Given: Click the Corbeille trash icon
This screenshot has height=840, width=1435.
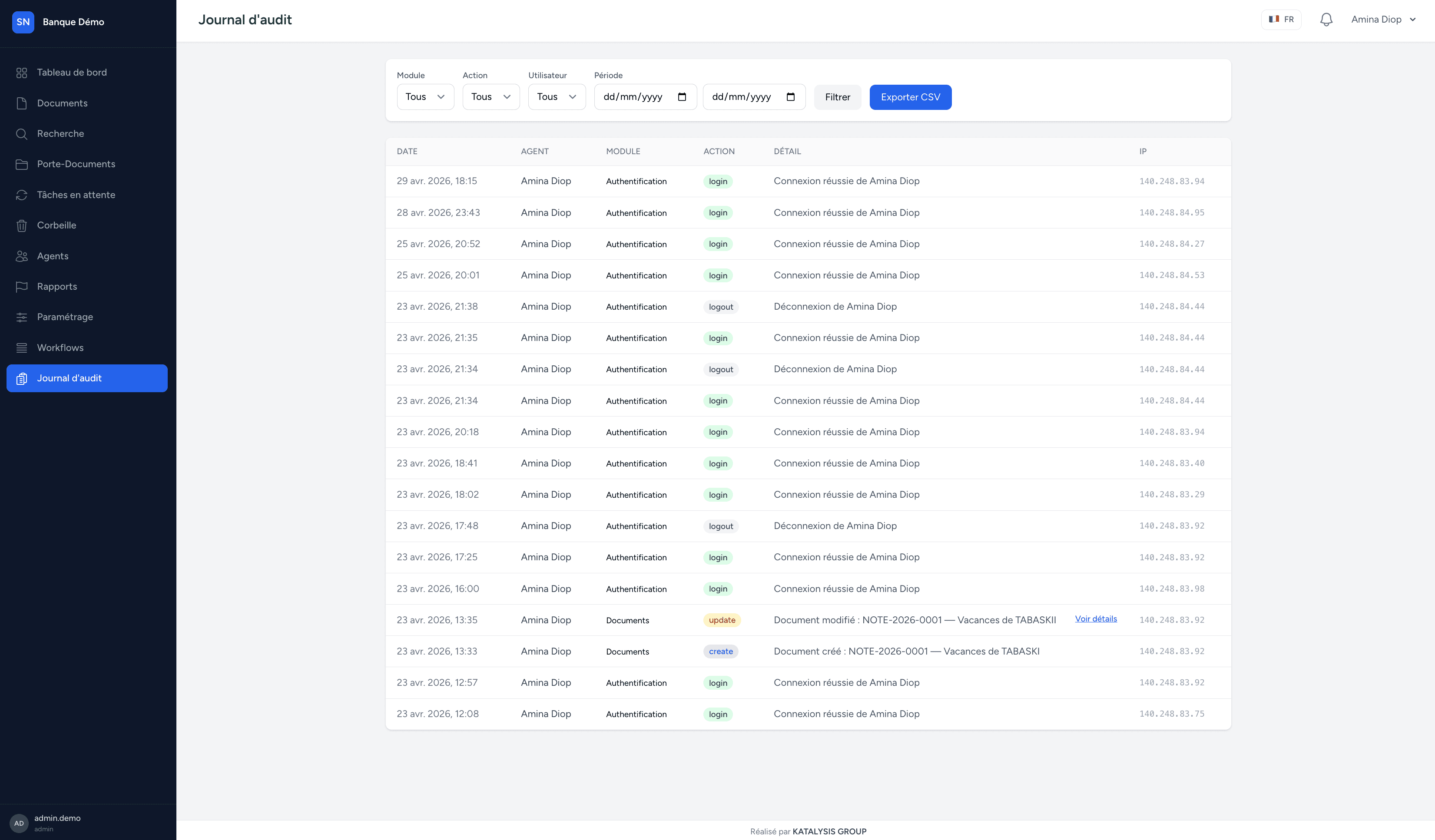Looking at the screenshot, I should point(22,225).
